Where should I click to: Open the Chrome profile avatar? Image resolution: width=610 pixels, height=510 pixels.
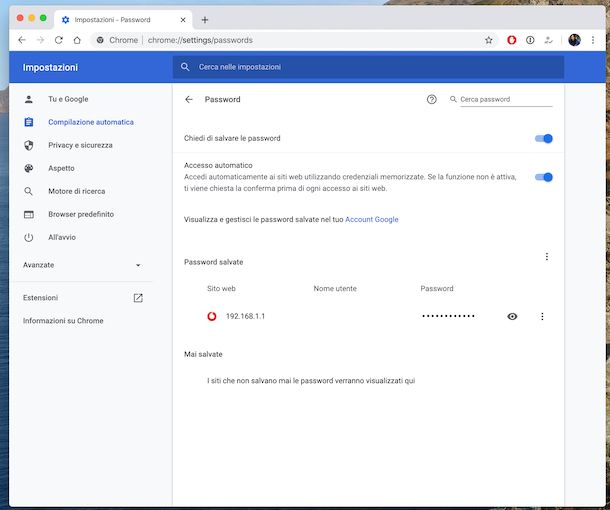pyautogui.click(x=574, y=40)
